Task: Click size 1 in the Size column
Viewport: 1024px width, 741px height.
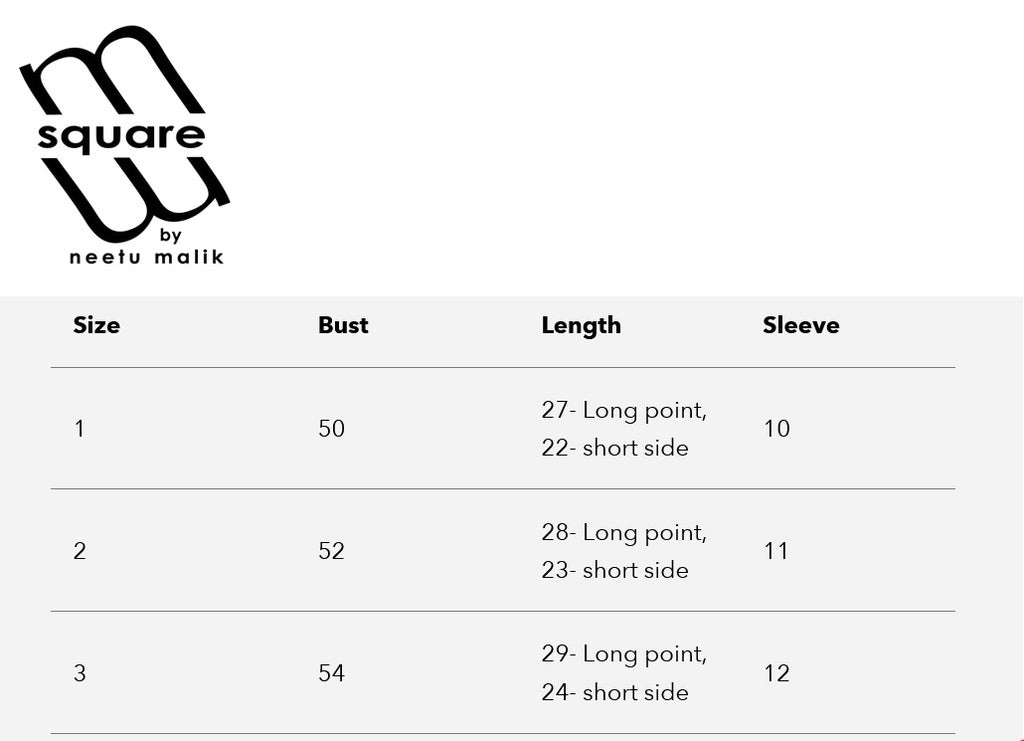Action: coord(79,429)
